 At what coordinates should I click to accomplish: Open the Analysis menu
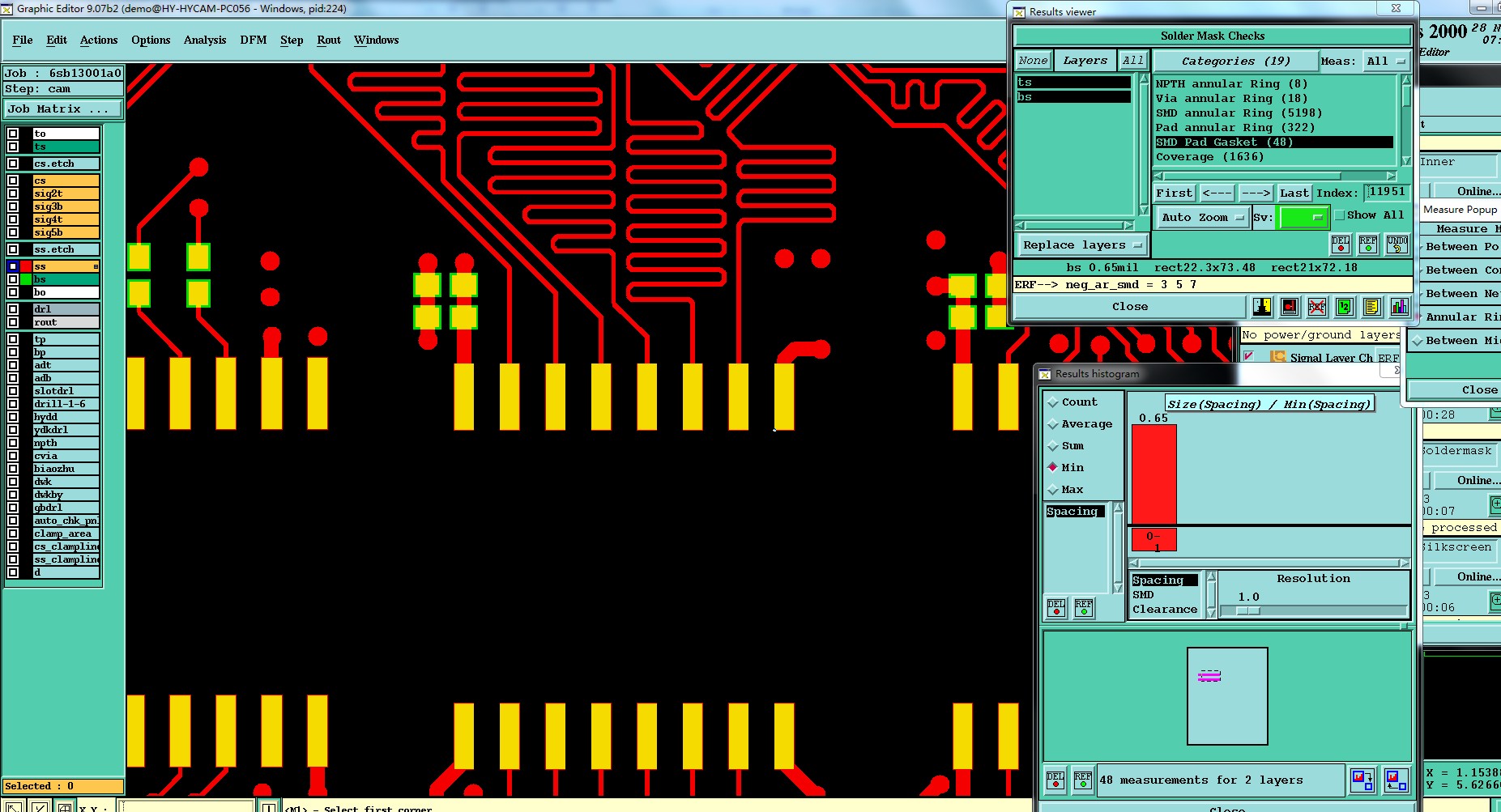205,40
